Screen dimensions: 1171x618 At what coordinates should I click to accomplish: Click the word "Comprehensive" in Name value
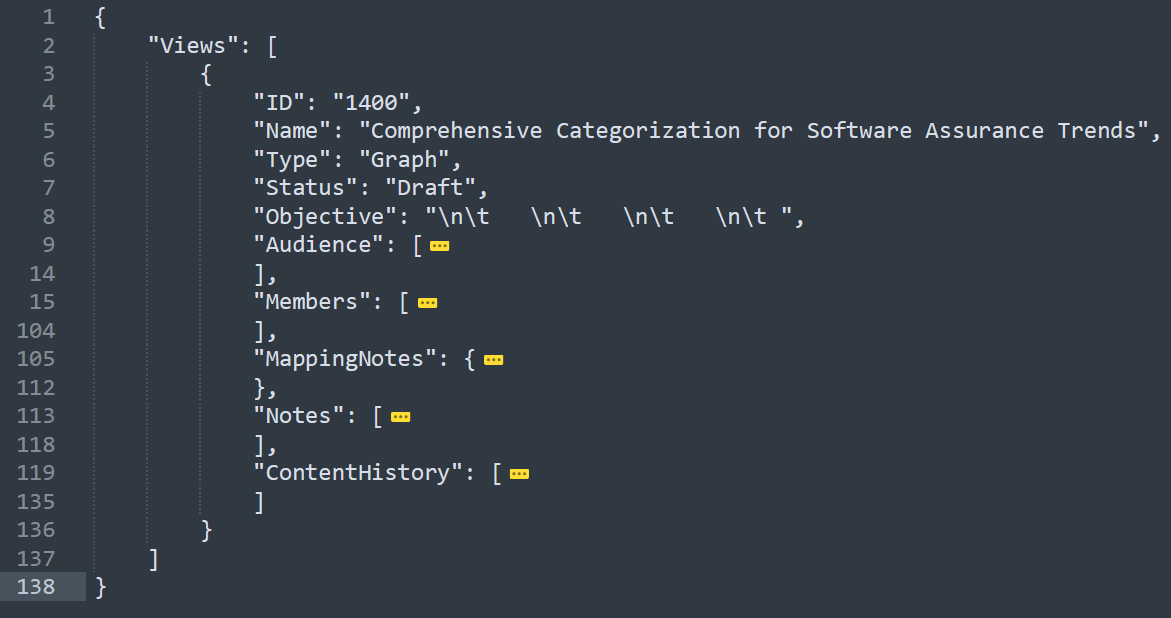coord(457,131)
